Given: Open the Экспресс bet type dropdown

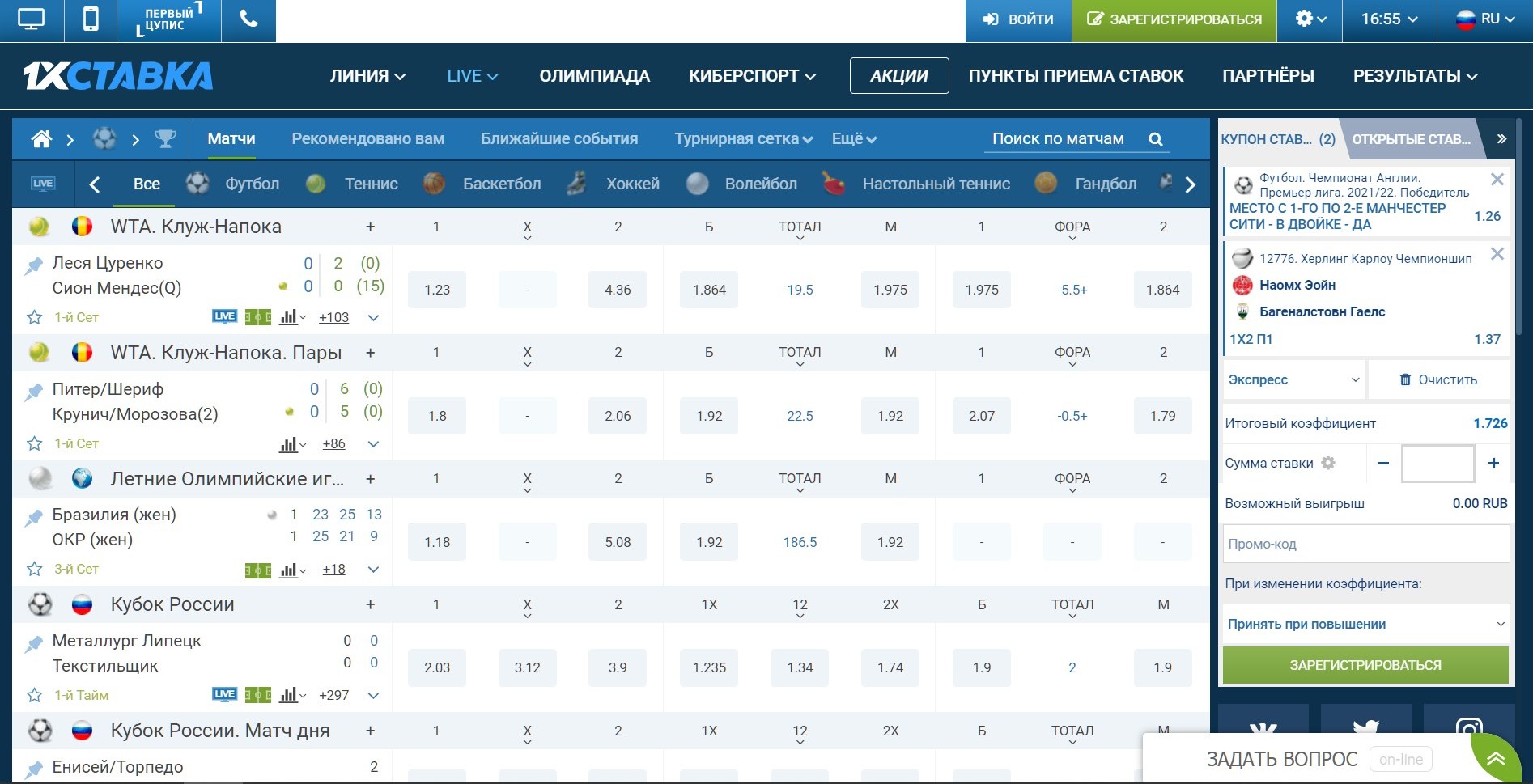Looking at the screenshot, I should (x=1293, y=379).
